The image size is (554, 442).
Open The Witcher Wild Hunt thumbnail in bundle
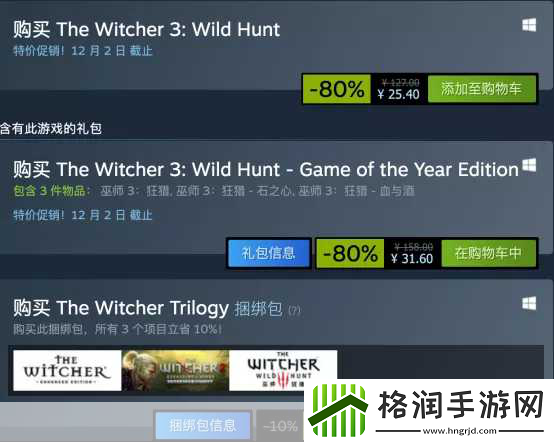(283, 370)
